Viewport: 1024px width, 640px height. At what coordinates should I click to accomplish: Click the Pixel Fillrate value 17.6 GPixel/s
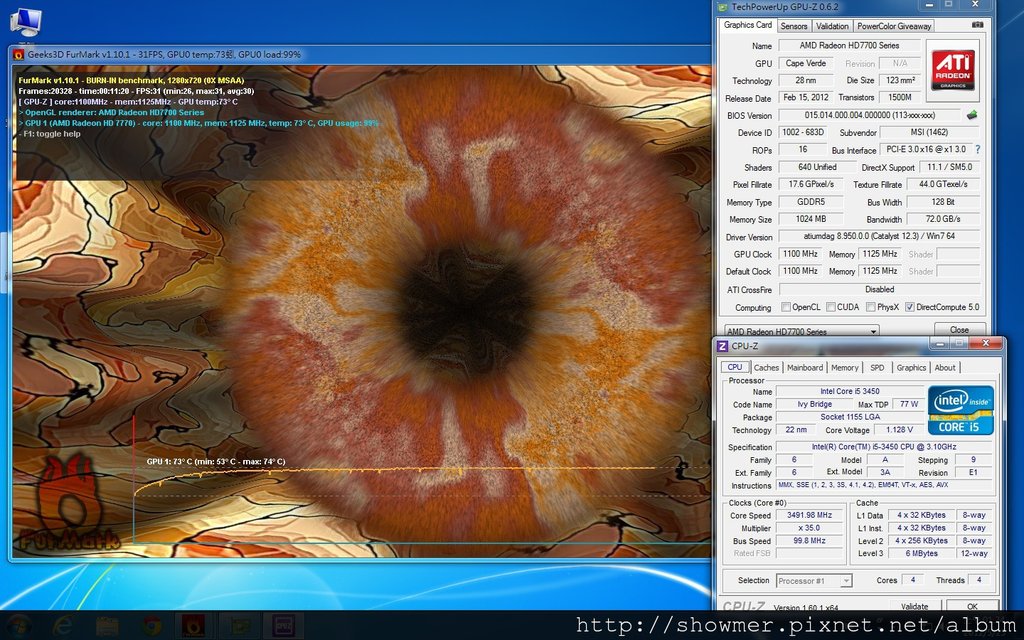click(810, 184)
